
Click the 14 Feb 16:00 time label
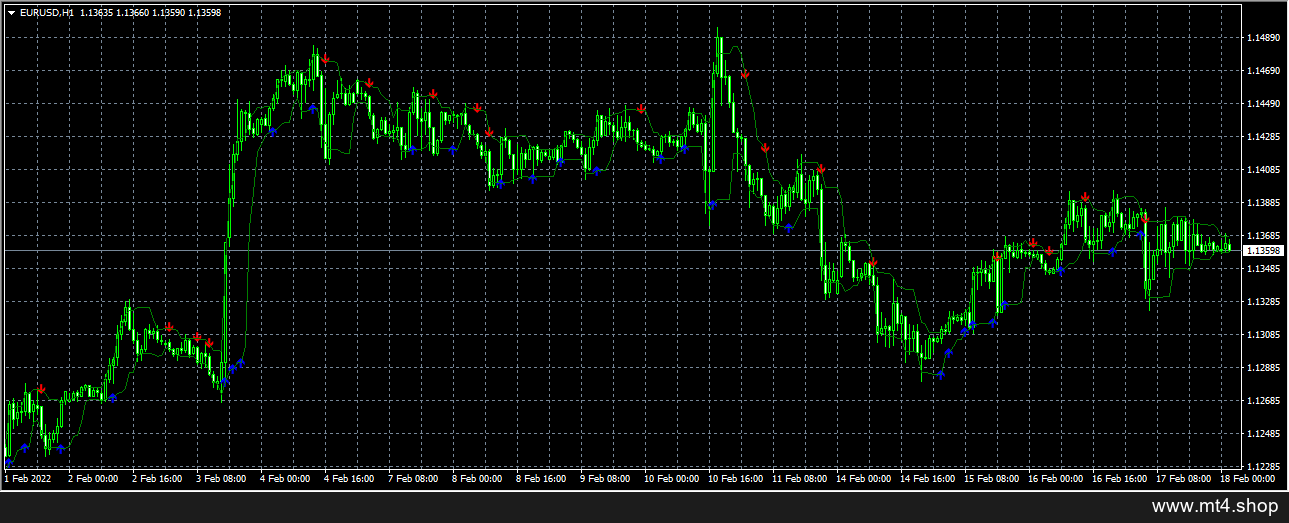(928, 479)
